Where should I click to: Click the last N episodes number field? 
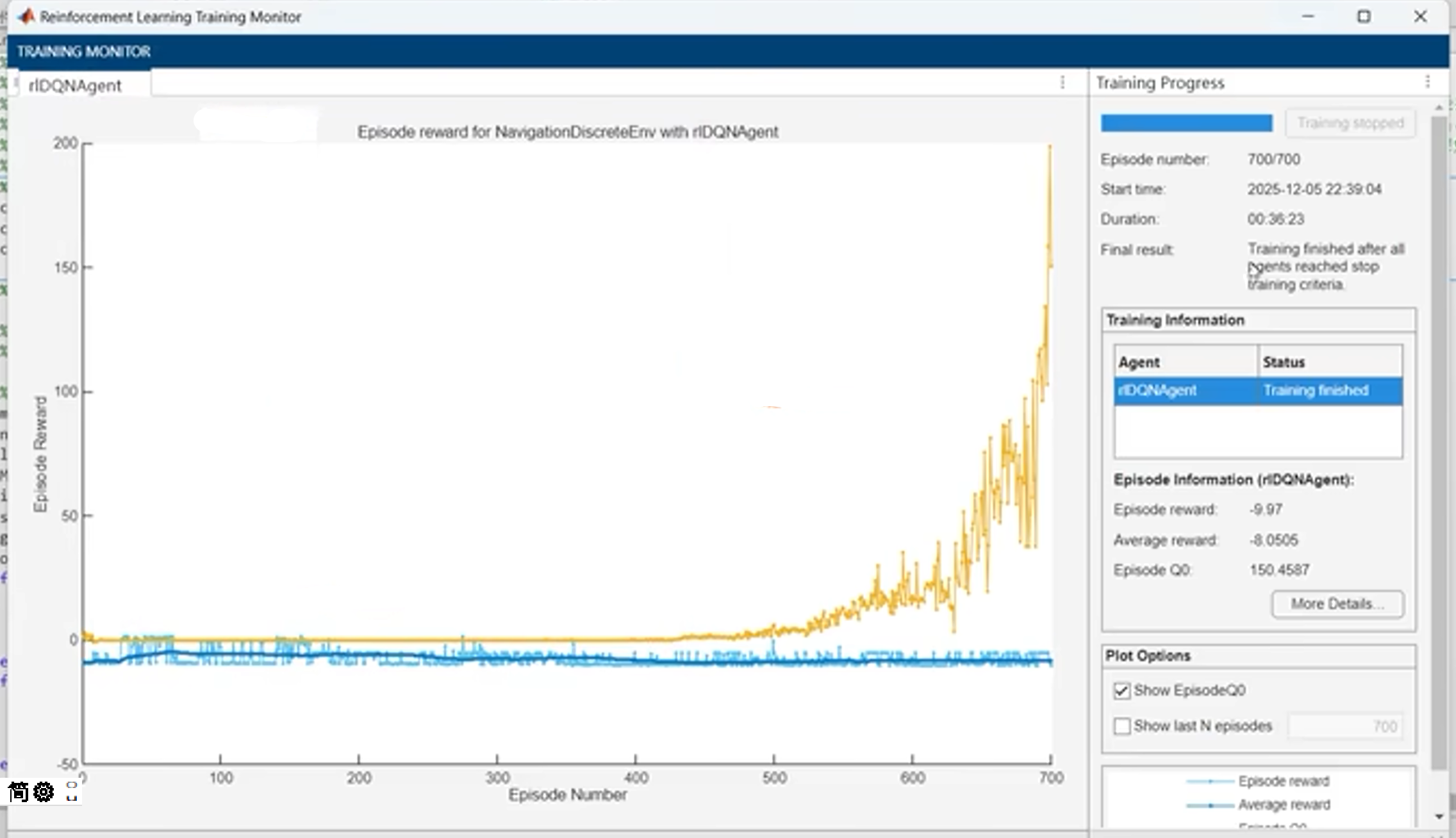pos(1344,727)
